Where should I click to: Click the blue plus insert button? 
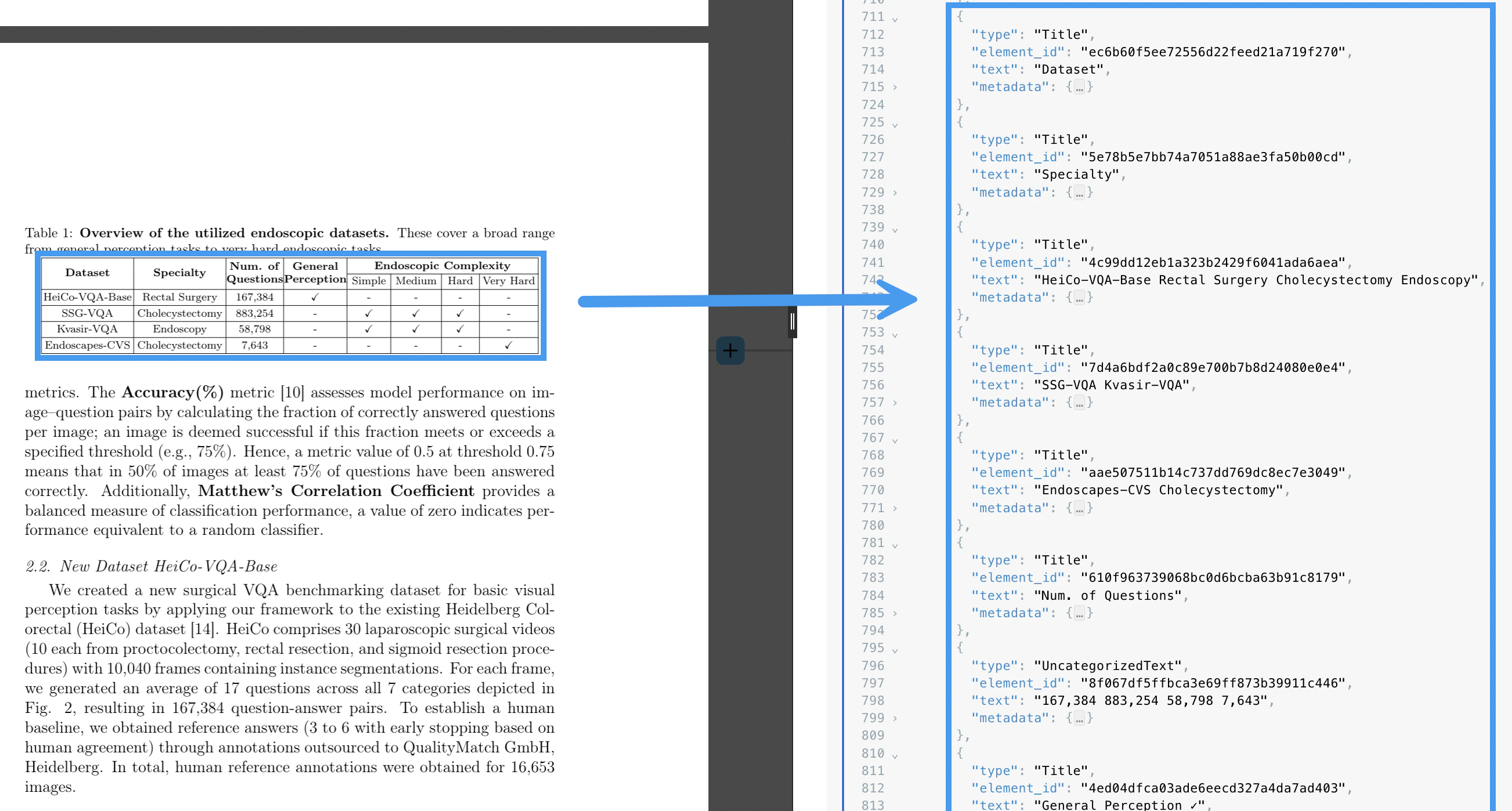click(x=729, y=350)
